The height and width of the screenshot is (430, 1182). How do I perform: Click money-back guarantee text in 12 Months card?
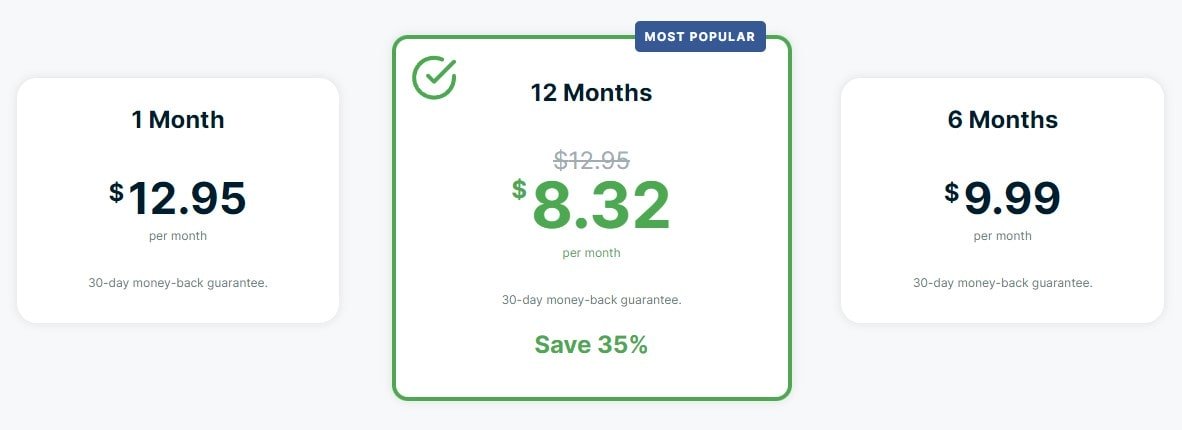(591, 300)
